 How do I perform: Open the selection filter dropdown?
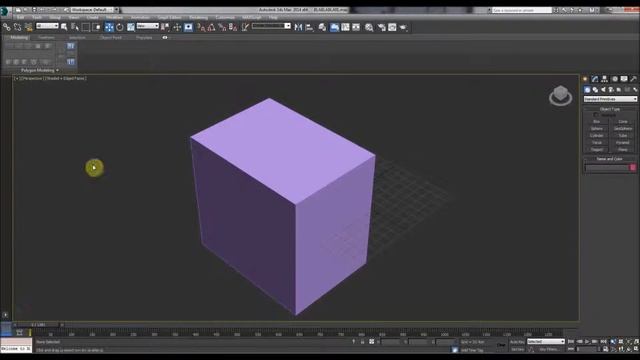click(47, 26)
